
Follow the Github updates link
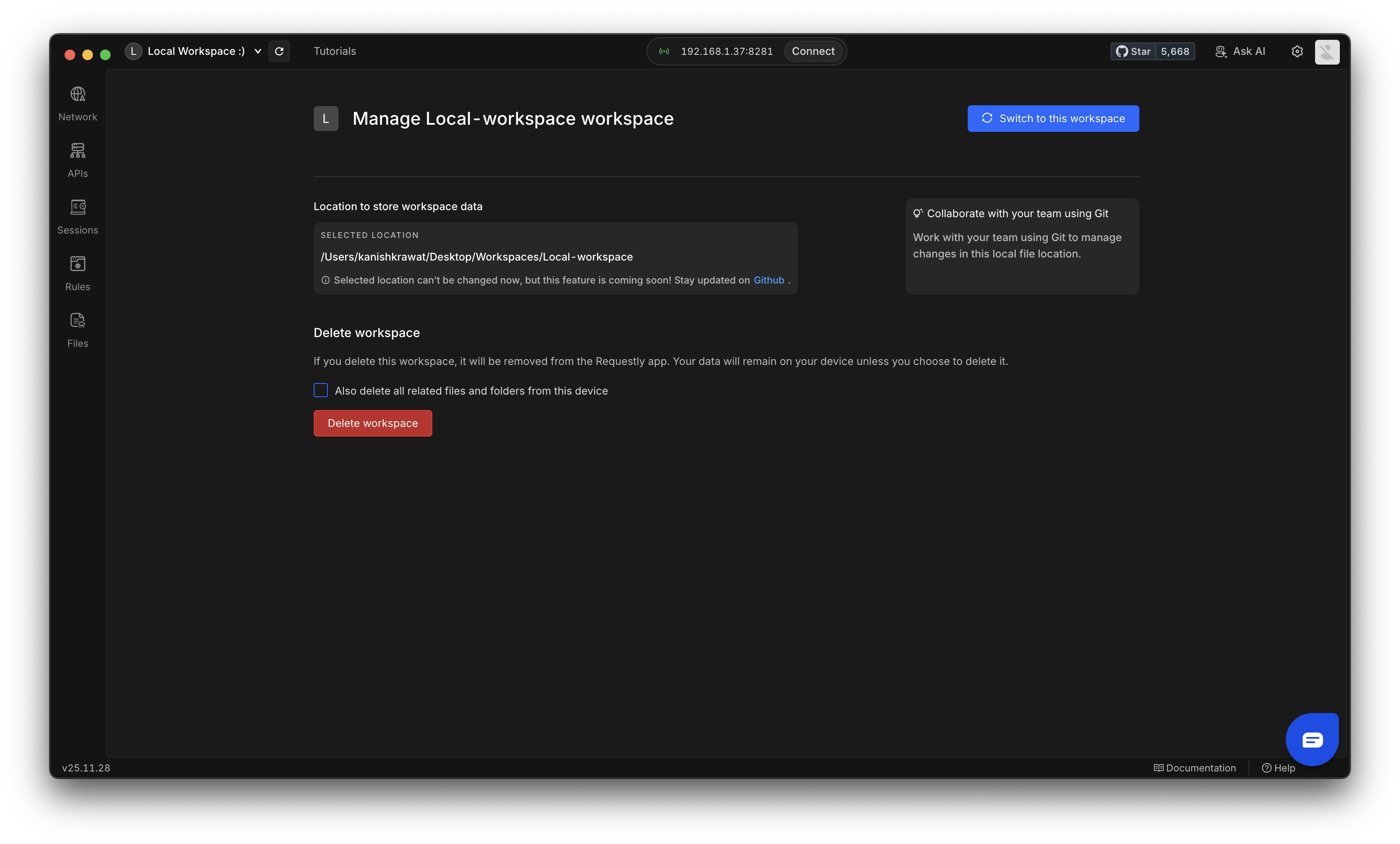point(769,280)
